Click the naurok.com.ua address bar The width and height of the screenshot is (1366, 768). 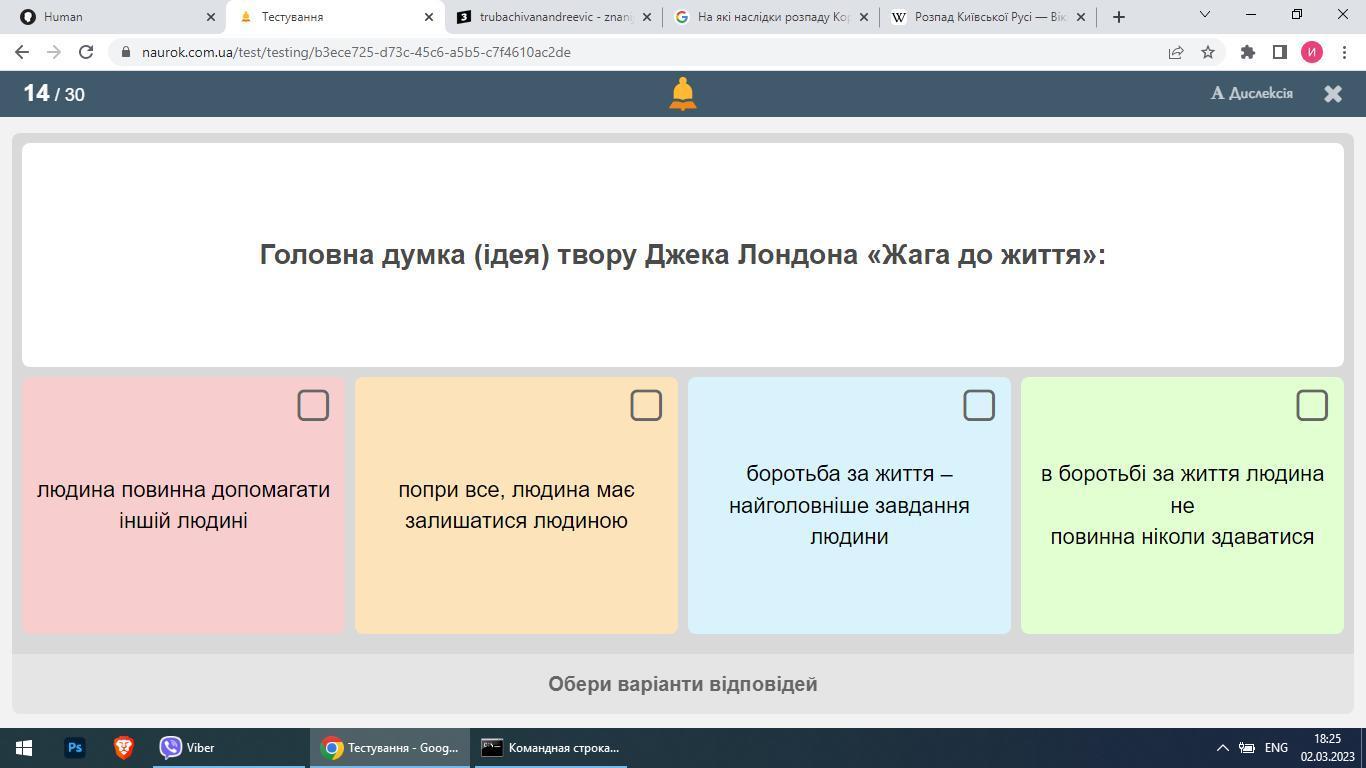click(x=640, y=52)
